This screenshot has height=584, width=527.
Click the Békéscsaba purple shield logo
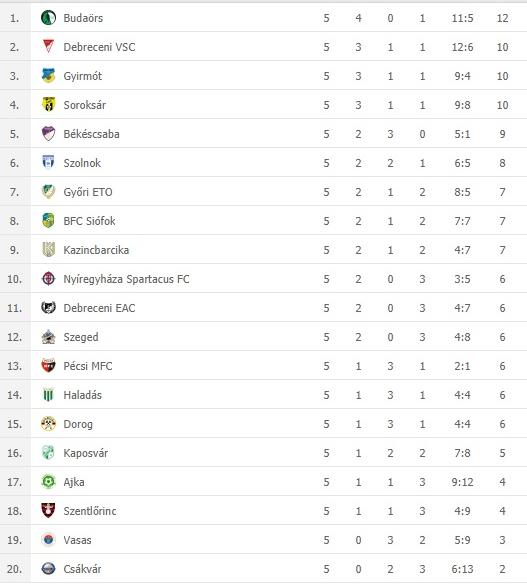pyautogui.click(x=48, y=134)
